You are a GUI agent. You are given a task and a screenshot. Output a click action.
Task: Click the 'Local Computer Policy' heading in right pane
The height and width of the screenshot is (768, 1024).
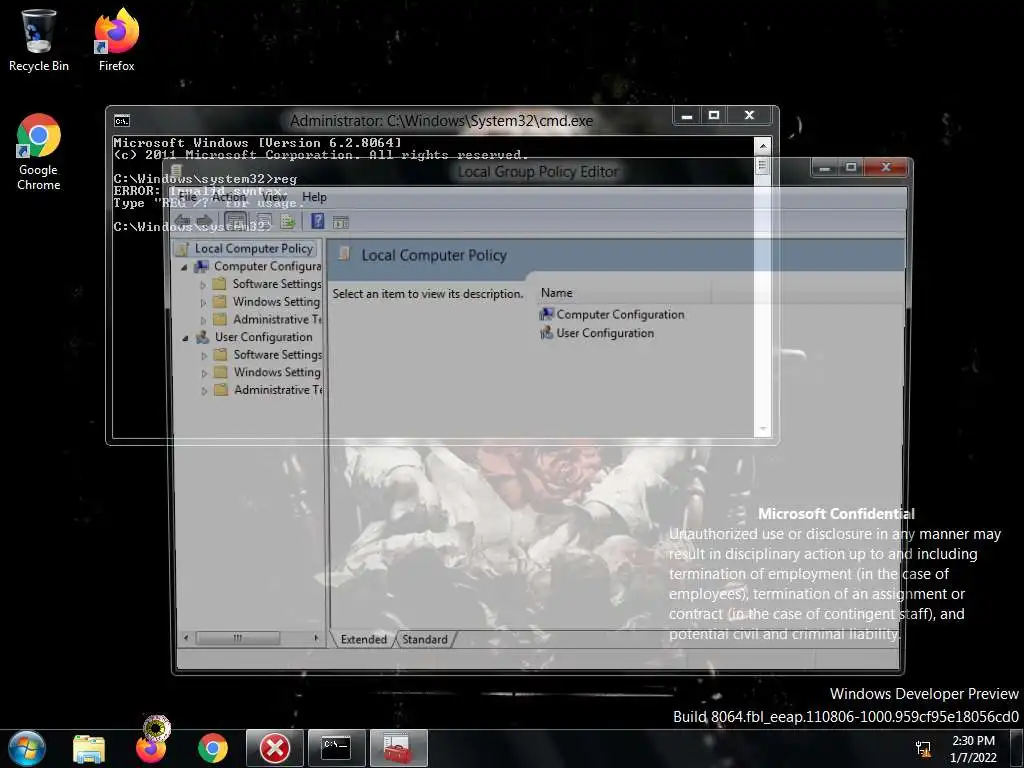[434, 255]
